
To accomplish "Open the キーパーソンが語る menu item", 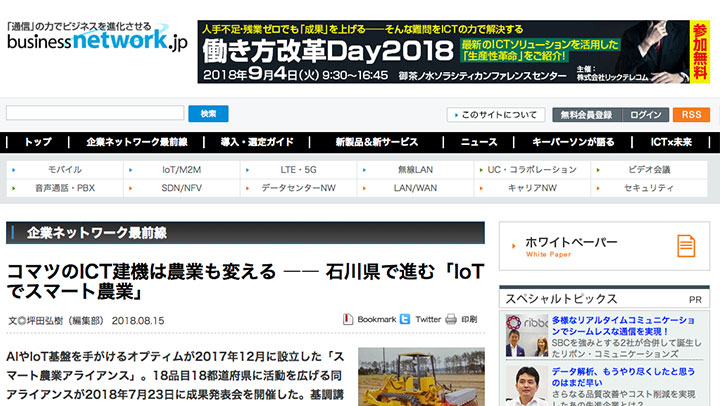I will pos(573,142).
